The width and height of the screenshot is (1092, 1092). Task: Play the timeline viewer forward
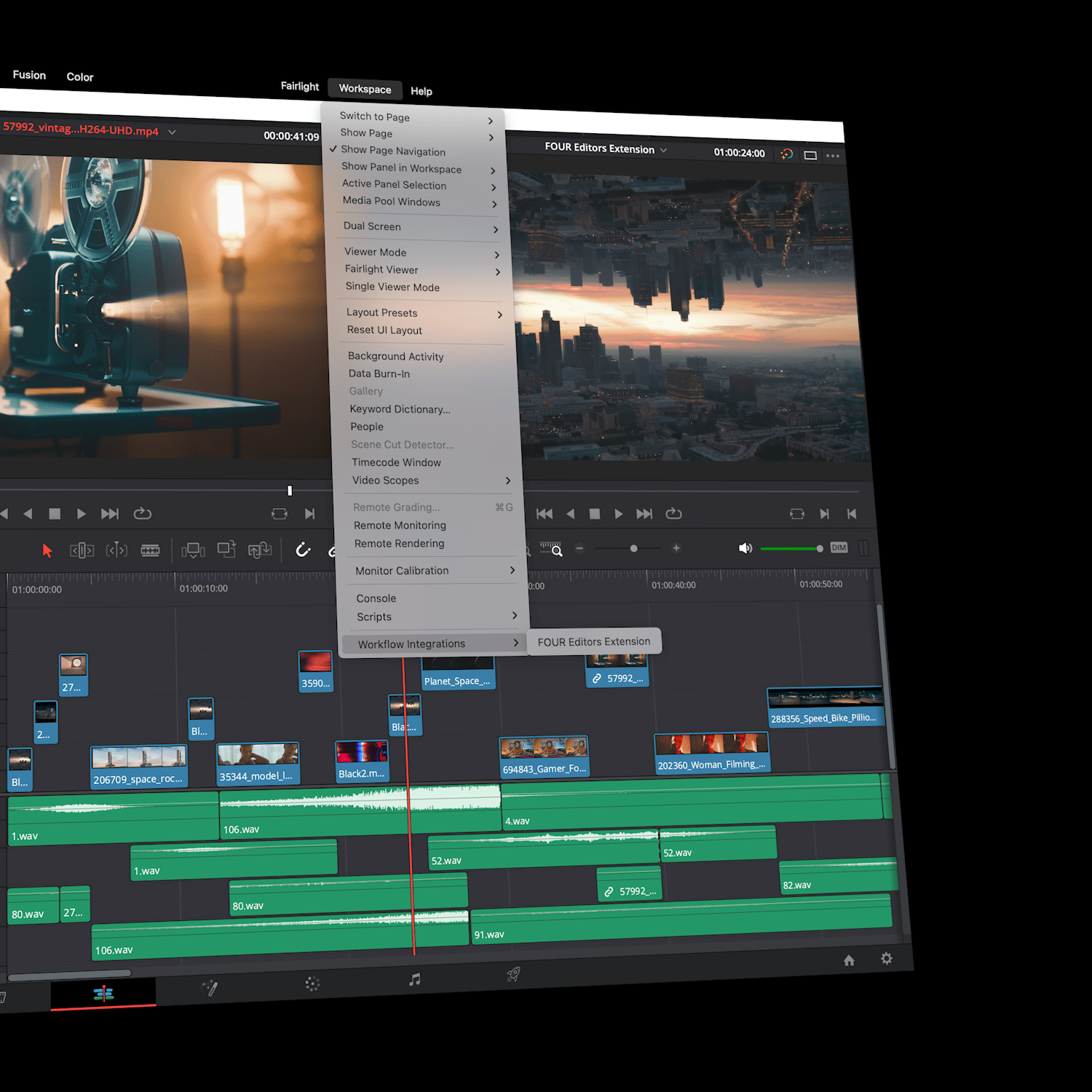618,514
